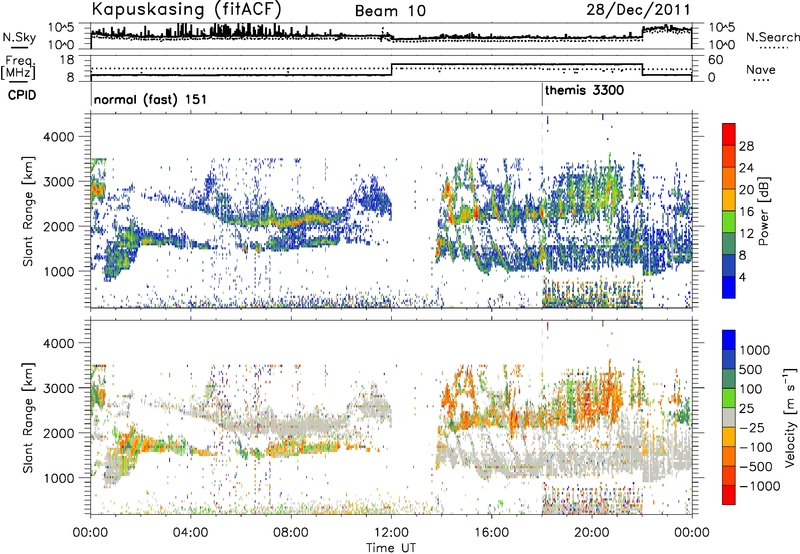Click the '1000' tick on velocity colorbar
The width and height of the screenshot is (800, 554).
pyautogui.click(x=755, y=350)
